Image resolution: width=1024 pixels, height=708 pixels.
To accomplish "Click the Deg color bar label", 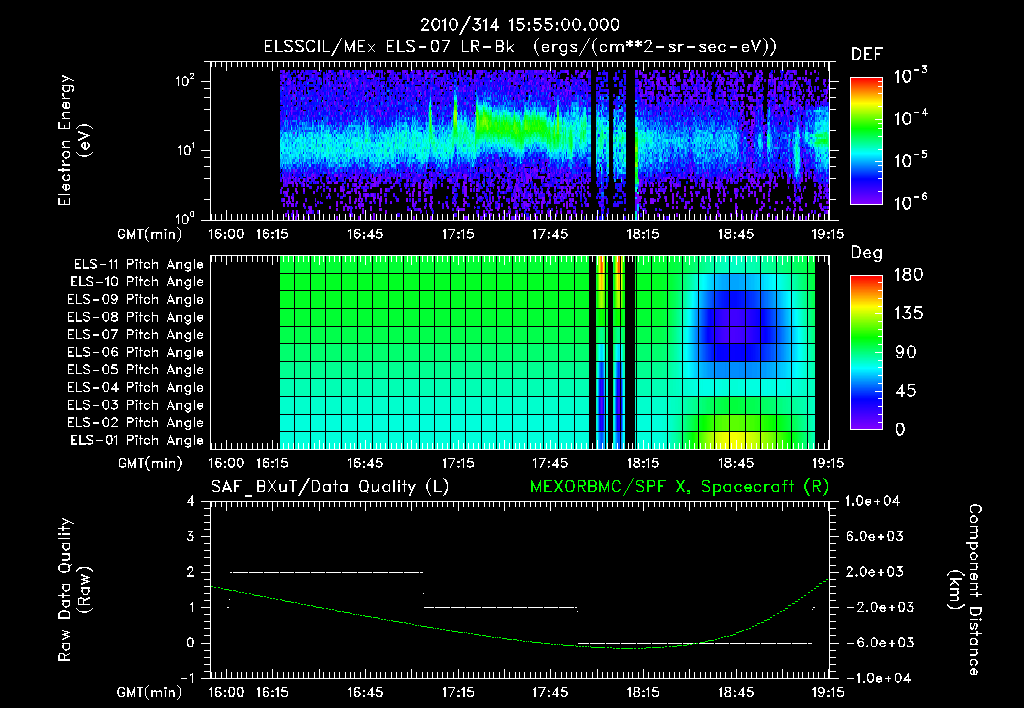I will pos(867,253).
